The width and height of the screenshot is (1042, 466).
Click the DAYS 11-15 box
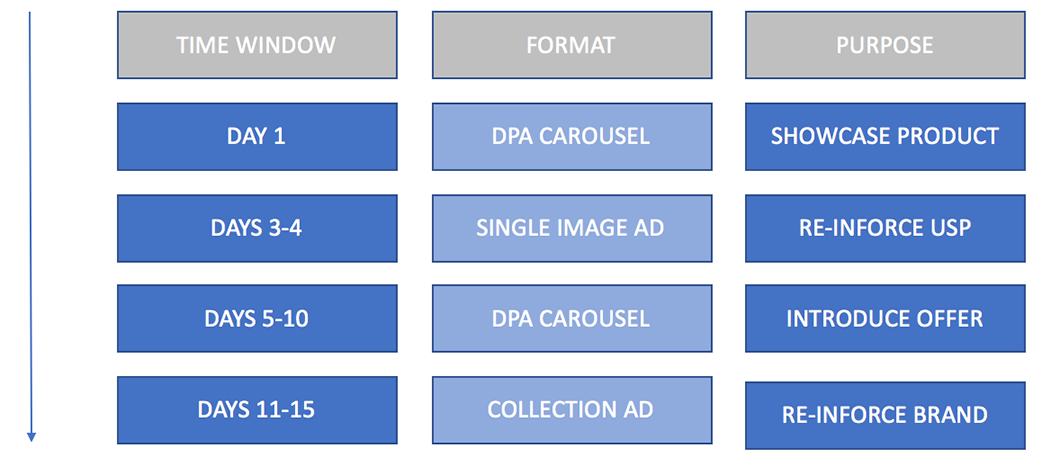pyautogui.click(x=257, y=409)
